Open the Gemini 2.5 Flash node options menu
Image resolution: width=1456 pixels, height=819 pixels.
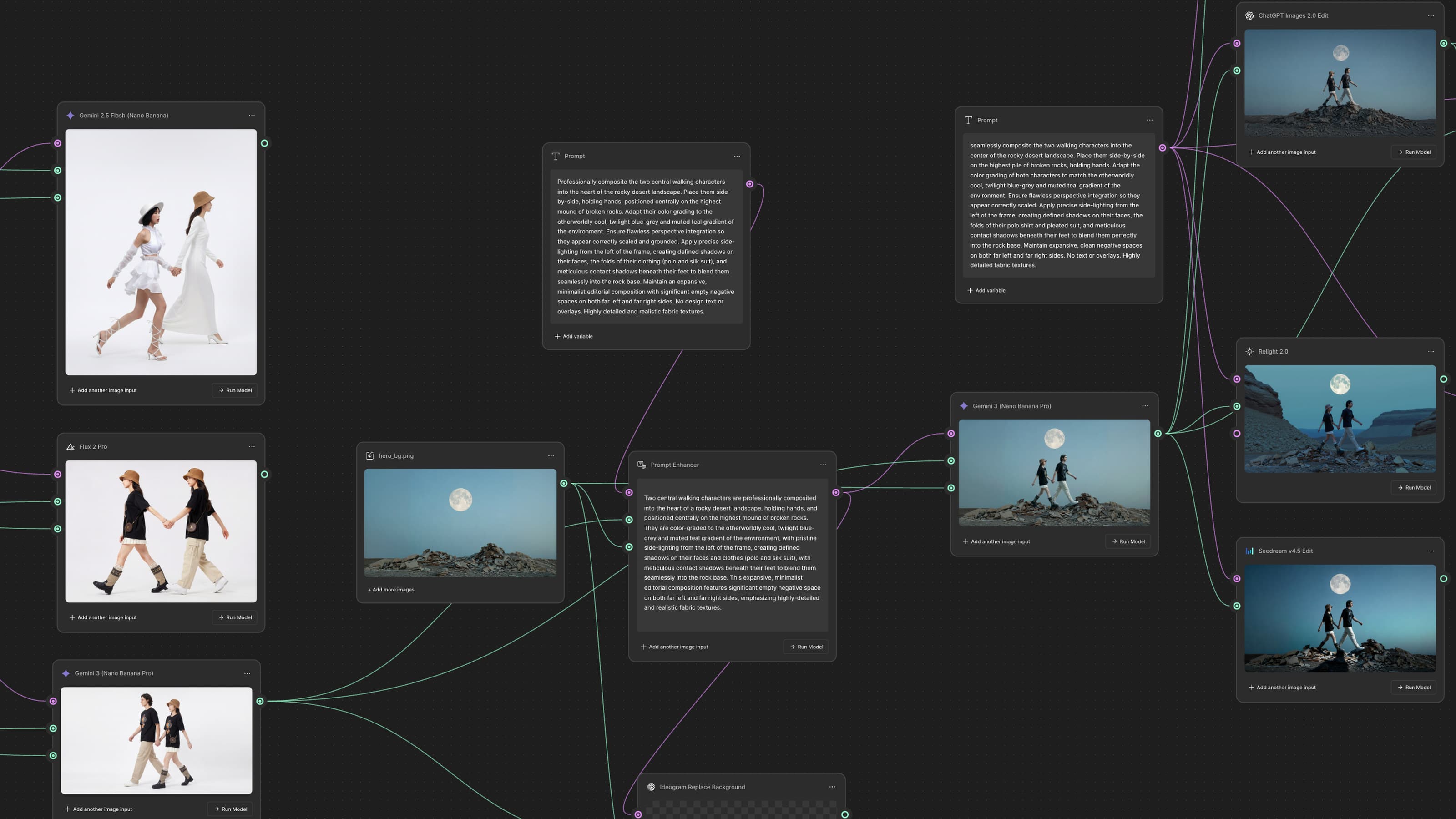tap(252, 115)
